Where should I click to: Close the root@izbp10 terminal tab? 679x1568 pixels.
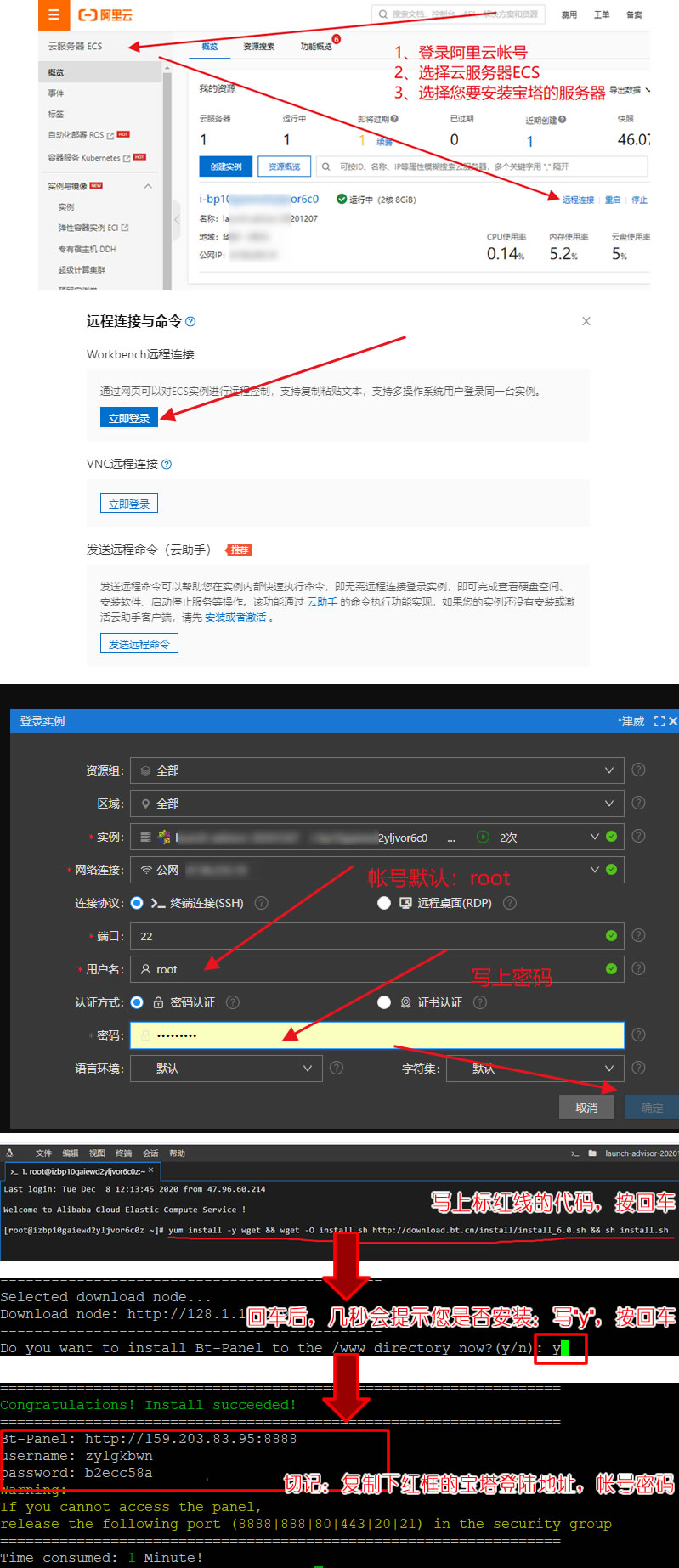pyautogui.click(x=151, y=1170)
